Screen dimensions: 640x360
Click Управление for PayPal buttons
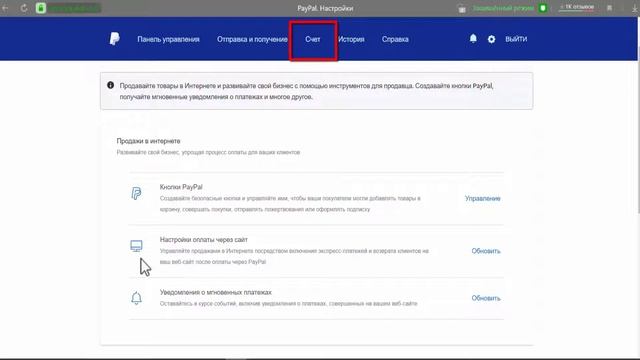coord(482,198)
